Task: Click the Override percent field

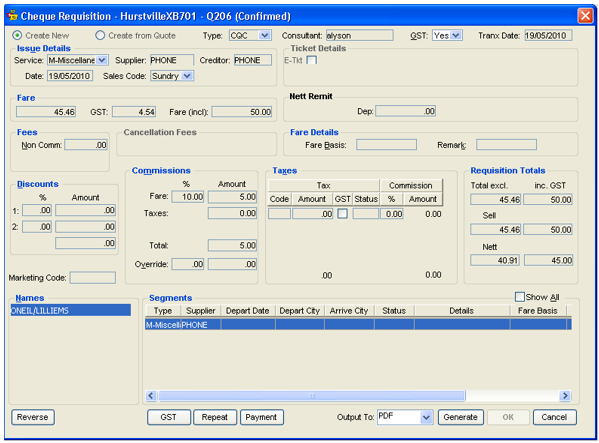Action: 188,264
